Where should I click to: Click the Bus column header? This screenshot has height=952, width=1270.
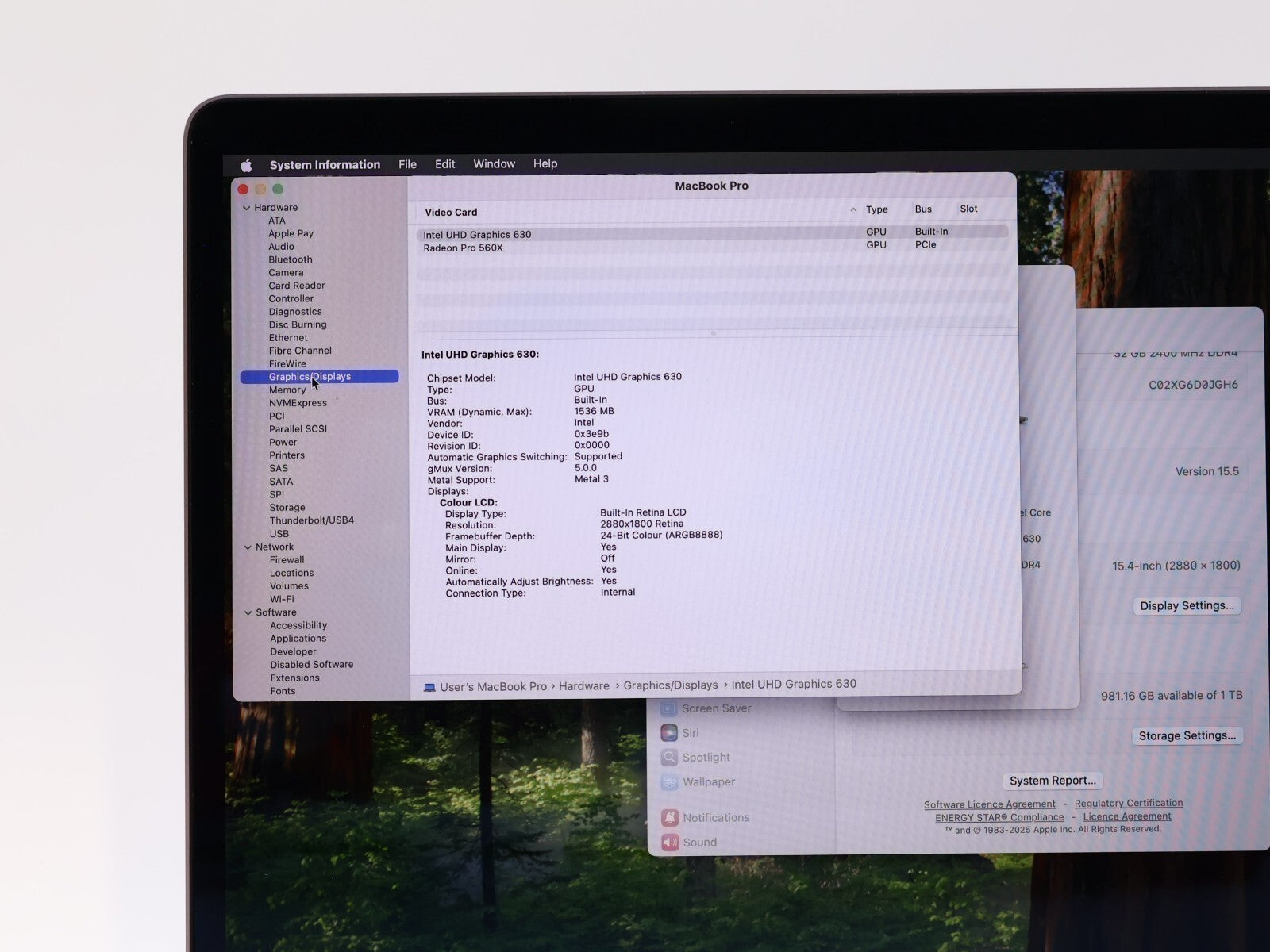923,209
